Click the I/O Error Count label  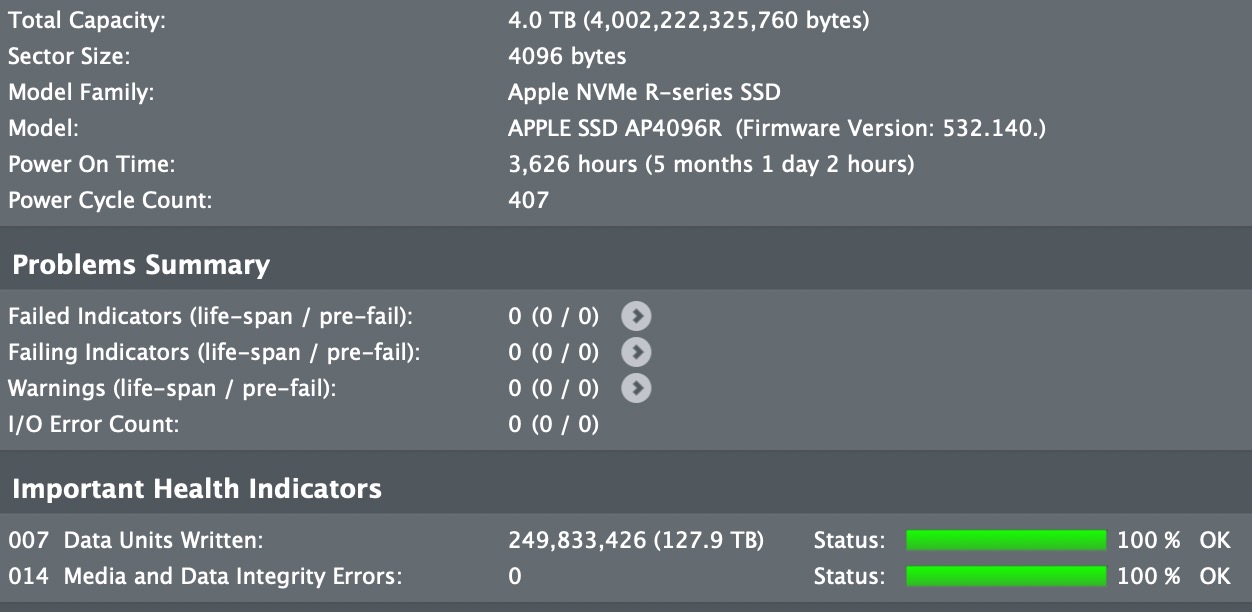pos(94,424)
